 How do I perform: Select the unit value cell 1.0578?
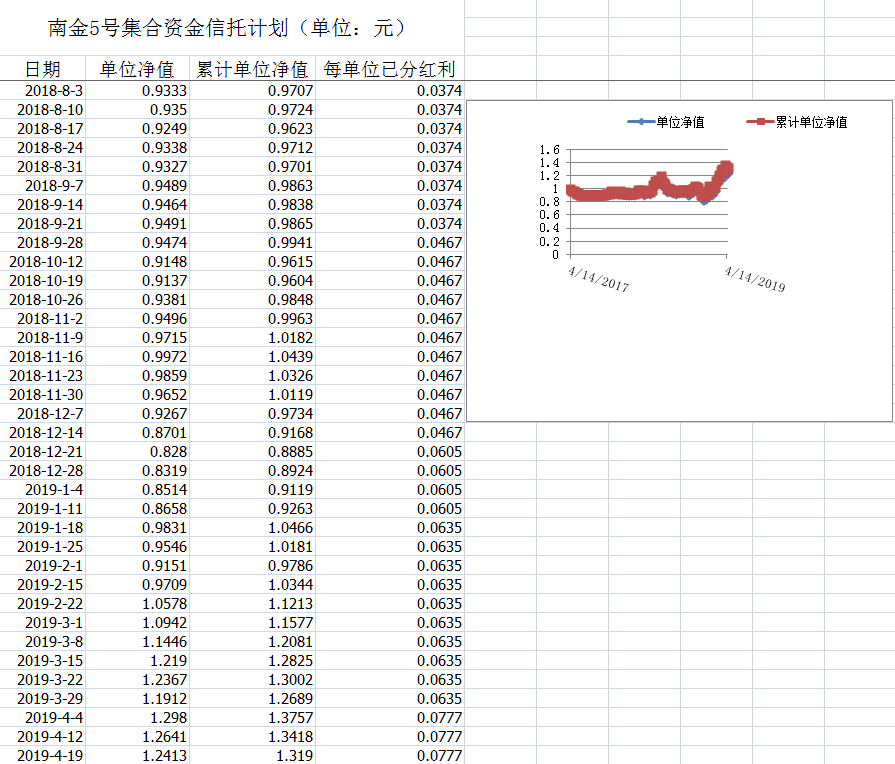tap(137, 604)
